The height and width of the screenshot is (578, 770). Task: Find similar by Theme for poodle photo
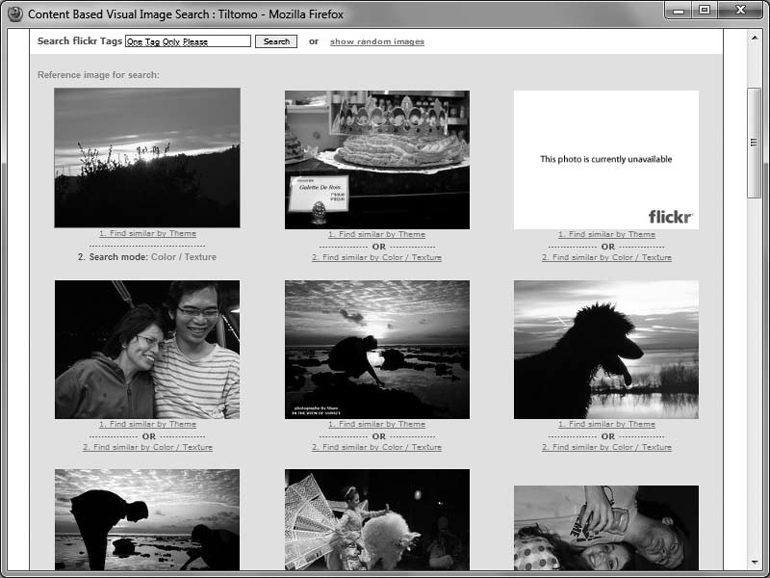pyautogui.click(x=606, y=425)
